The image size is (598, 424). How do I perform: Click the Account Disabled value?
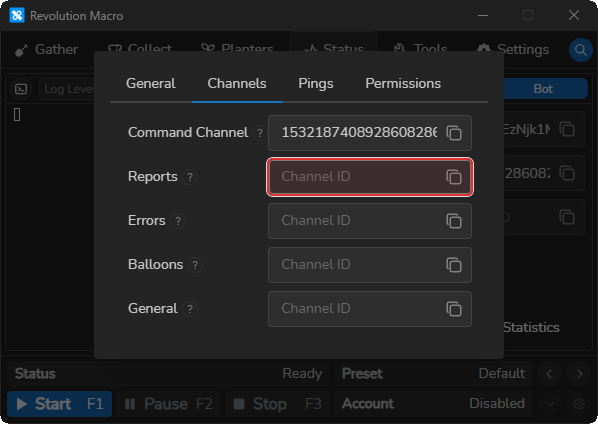pyautogui.click(x=497, y=403)
